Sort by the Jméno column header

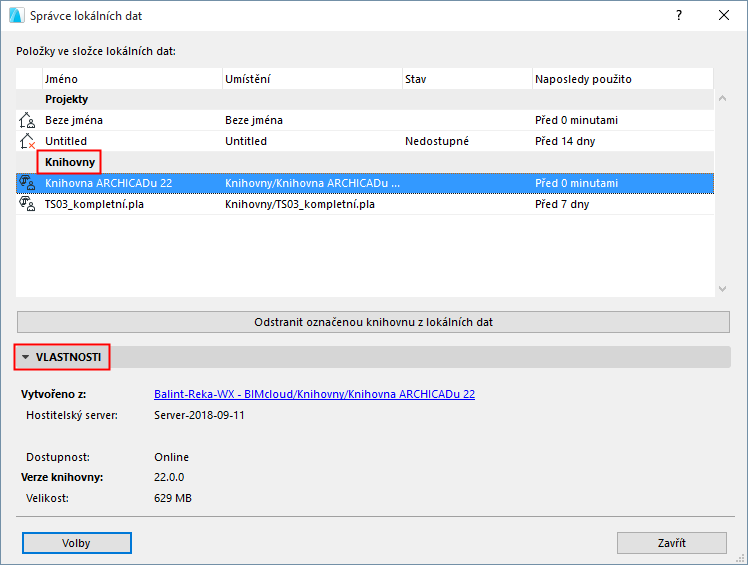pos(132,79)
